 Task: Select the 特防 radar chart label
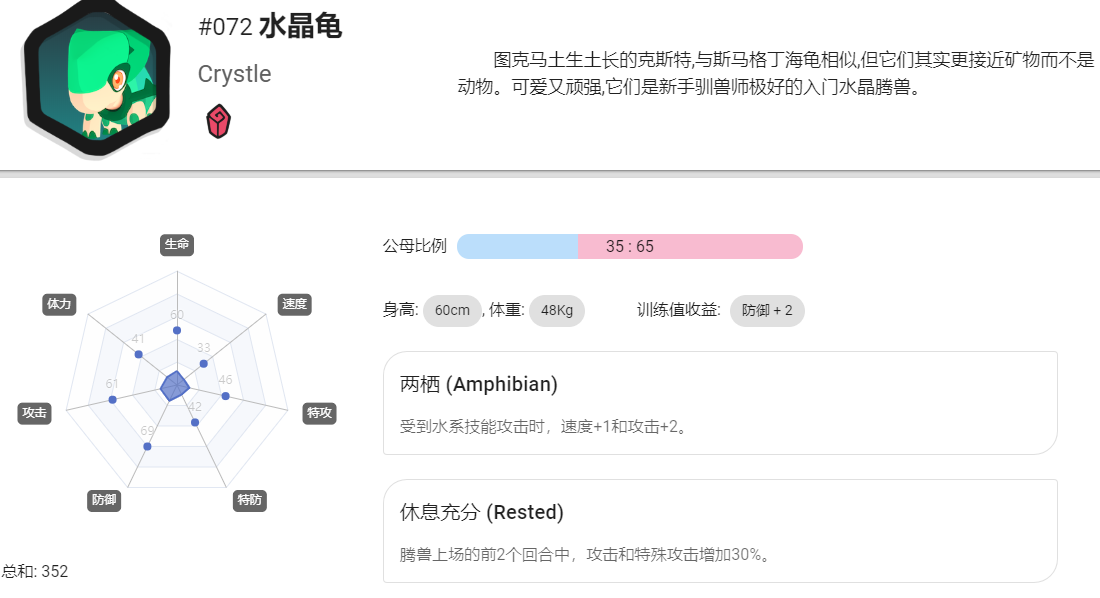[x=250, y=500]
